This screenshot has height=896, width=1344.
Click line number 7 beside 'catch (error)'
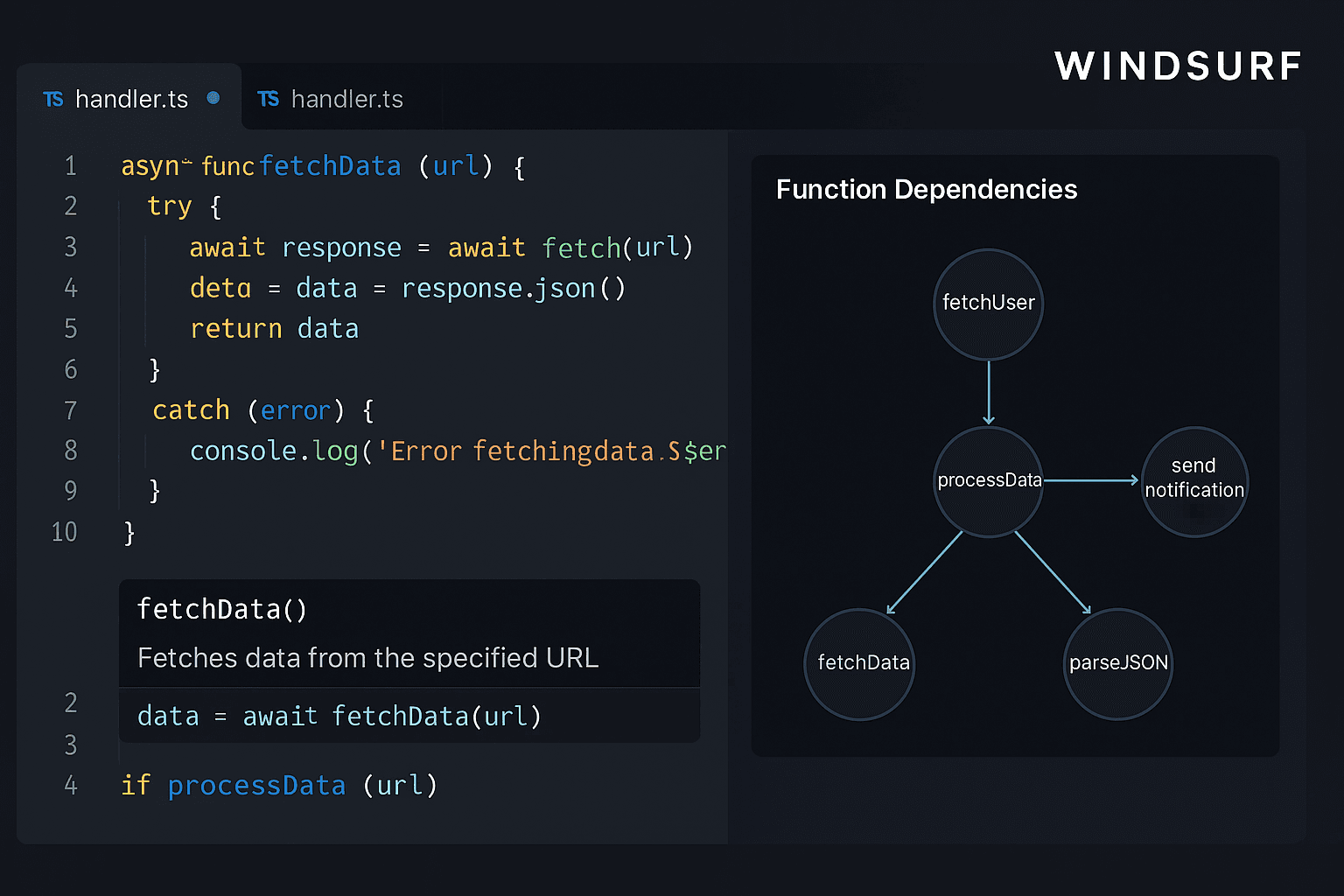71,410
